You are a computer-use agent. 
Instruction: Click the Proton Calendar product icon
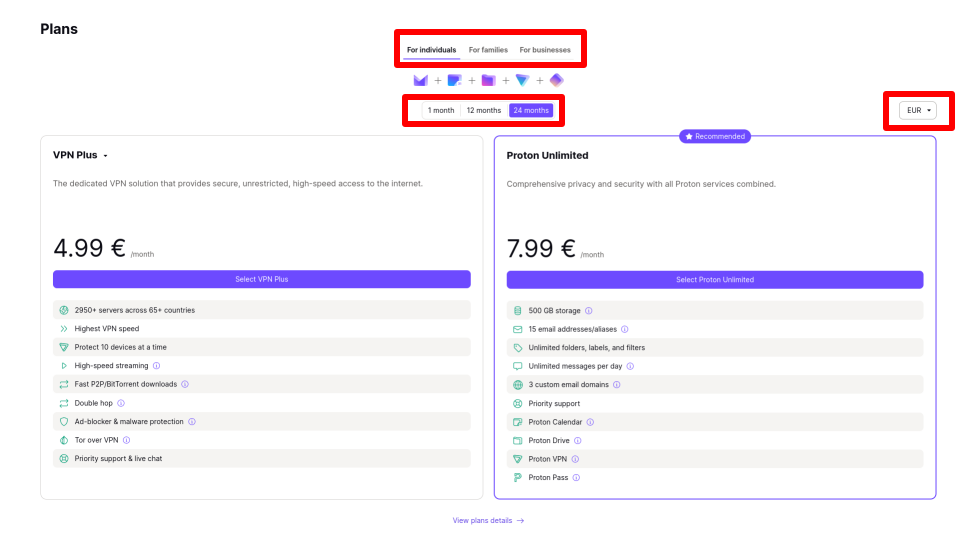point(454,80)
